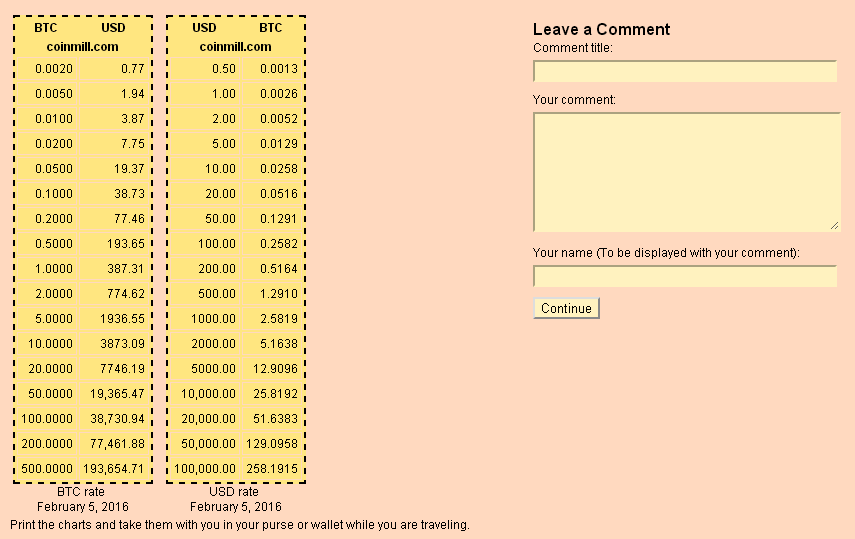The image size is (855, 539).
Task: Click the USD rate caption
Action: (233, 492)
